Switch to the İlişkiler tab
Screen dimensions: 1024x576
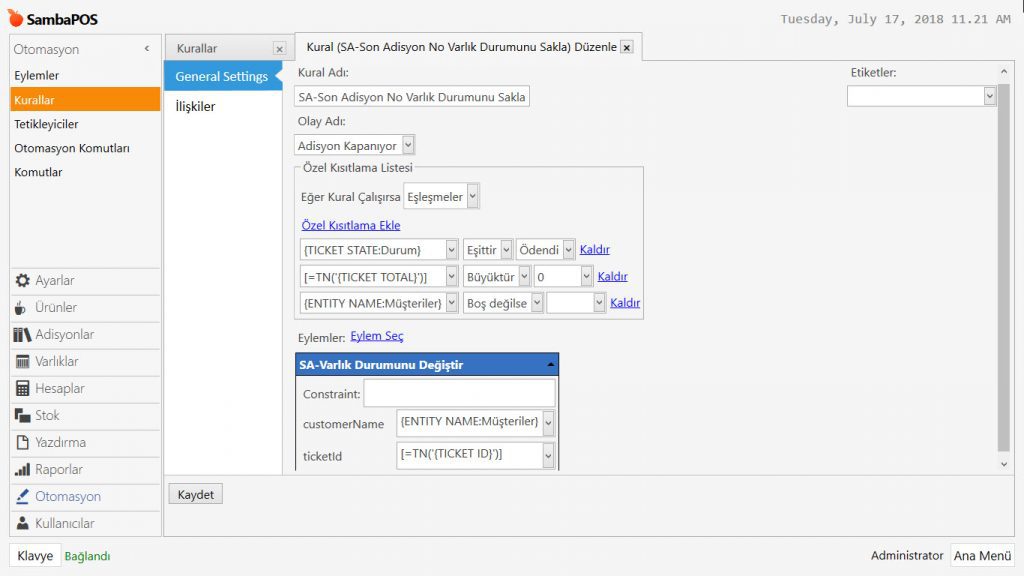196,106
